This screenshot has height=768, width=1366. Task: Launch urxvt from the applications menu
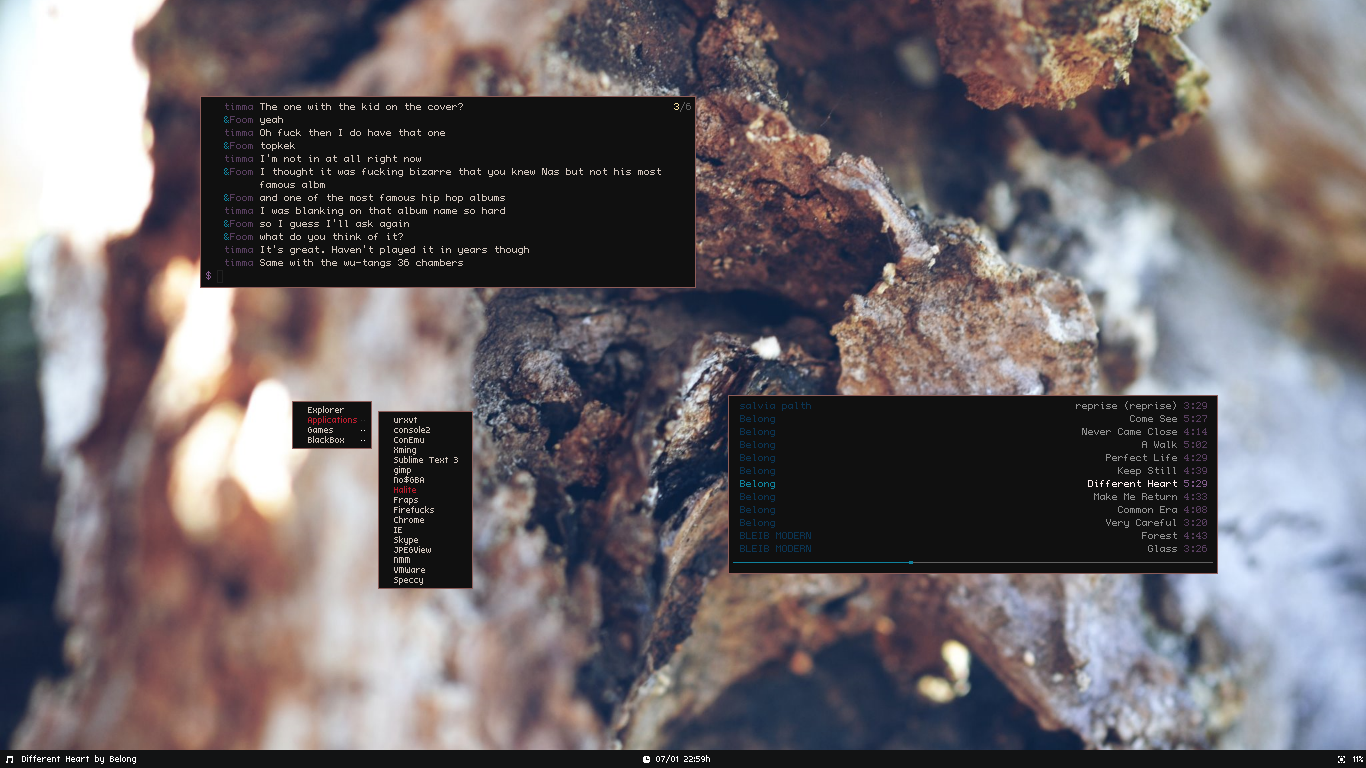tap(405, 420)
